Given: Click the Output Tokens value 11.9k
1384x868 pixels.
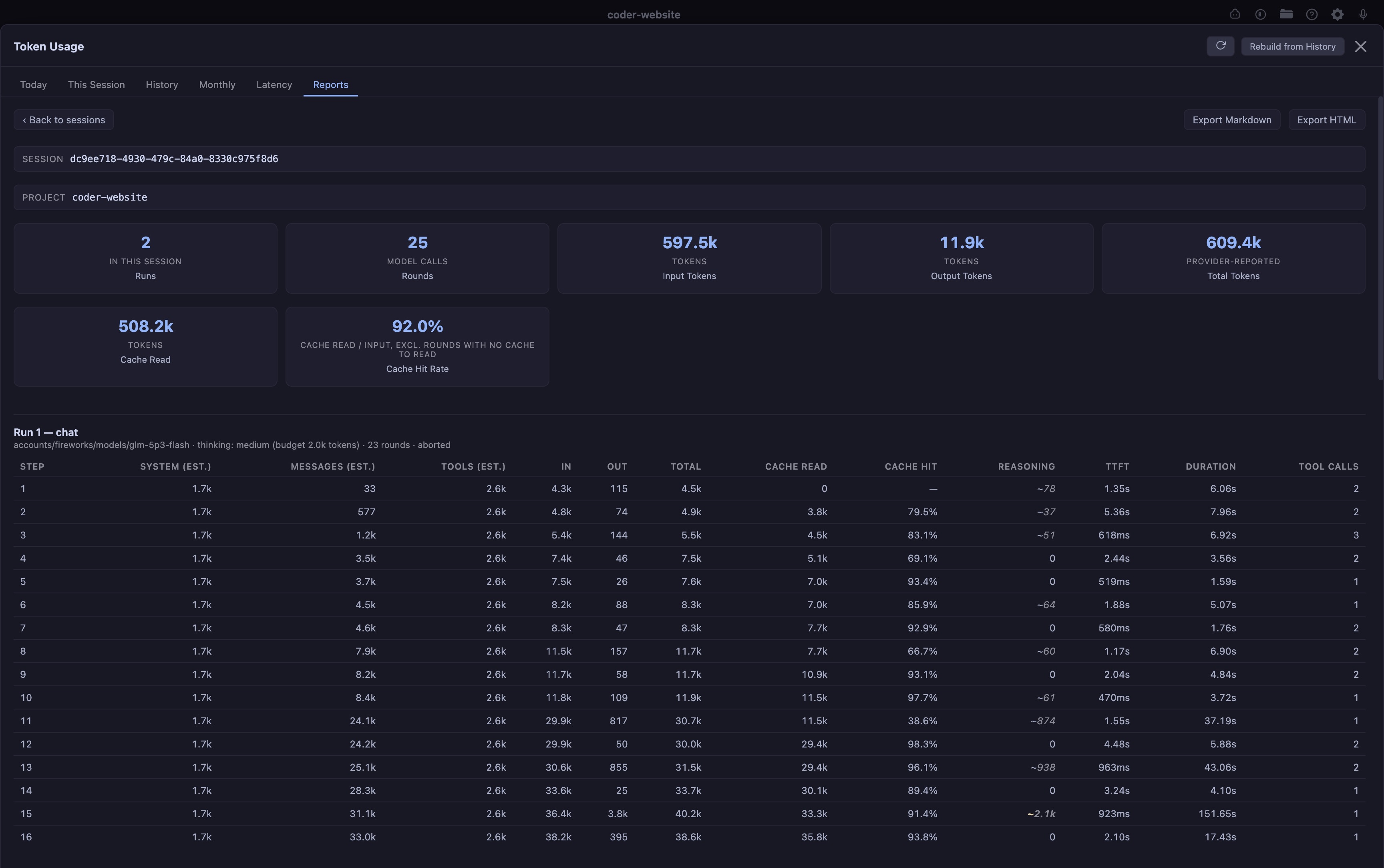Looking at the screenshot, I should pos(962,243).
